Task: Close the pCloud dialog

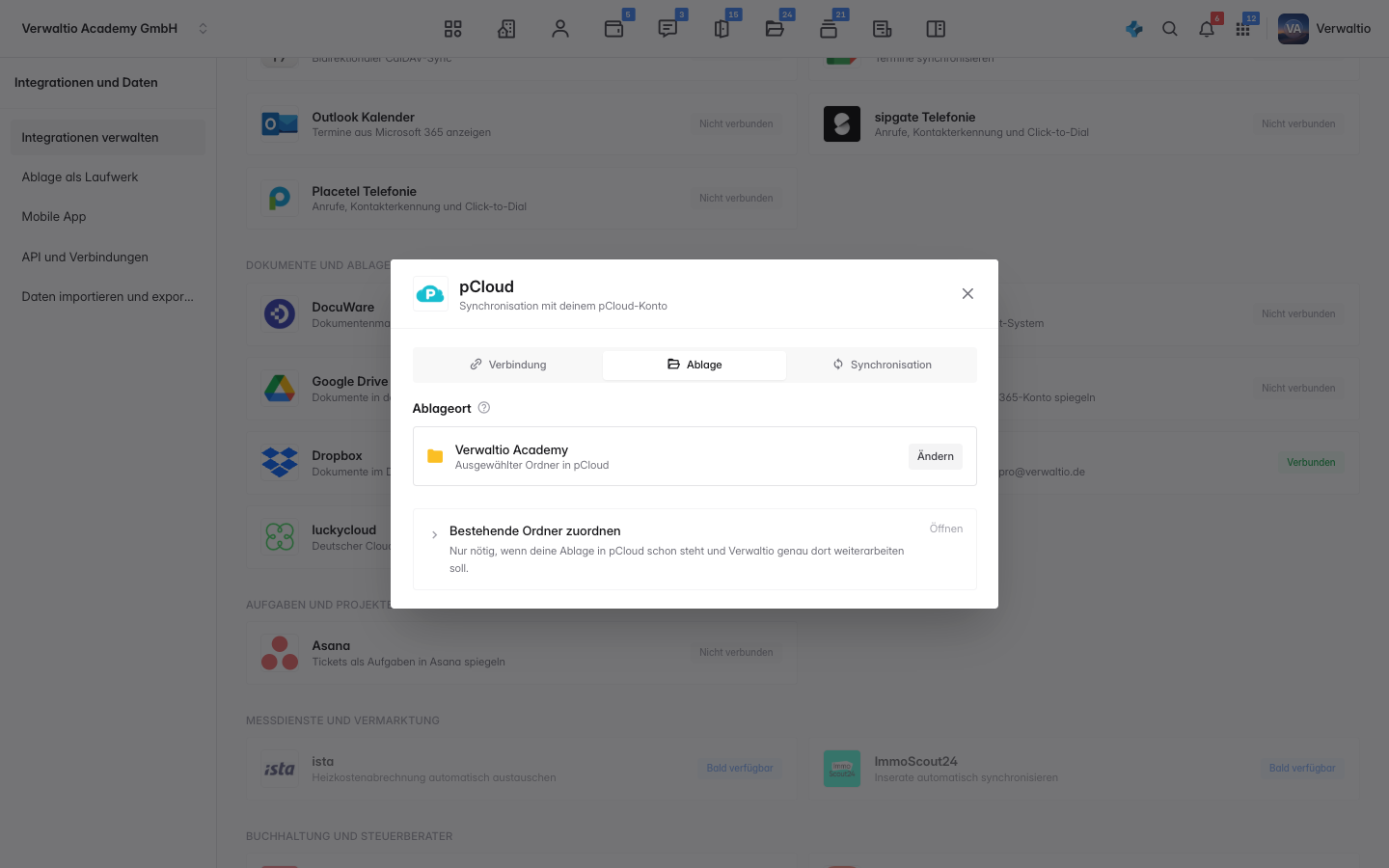Action: [x=967, y=294]
